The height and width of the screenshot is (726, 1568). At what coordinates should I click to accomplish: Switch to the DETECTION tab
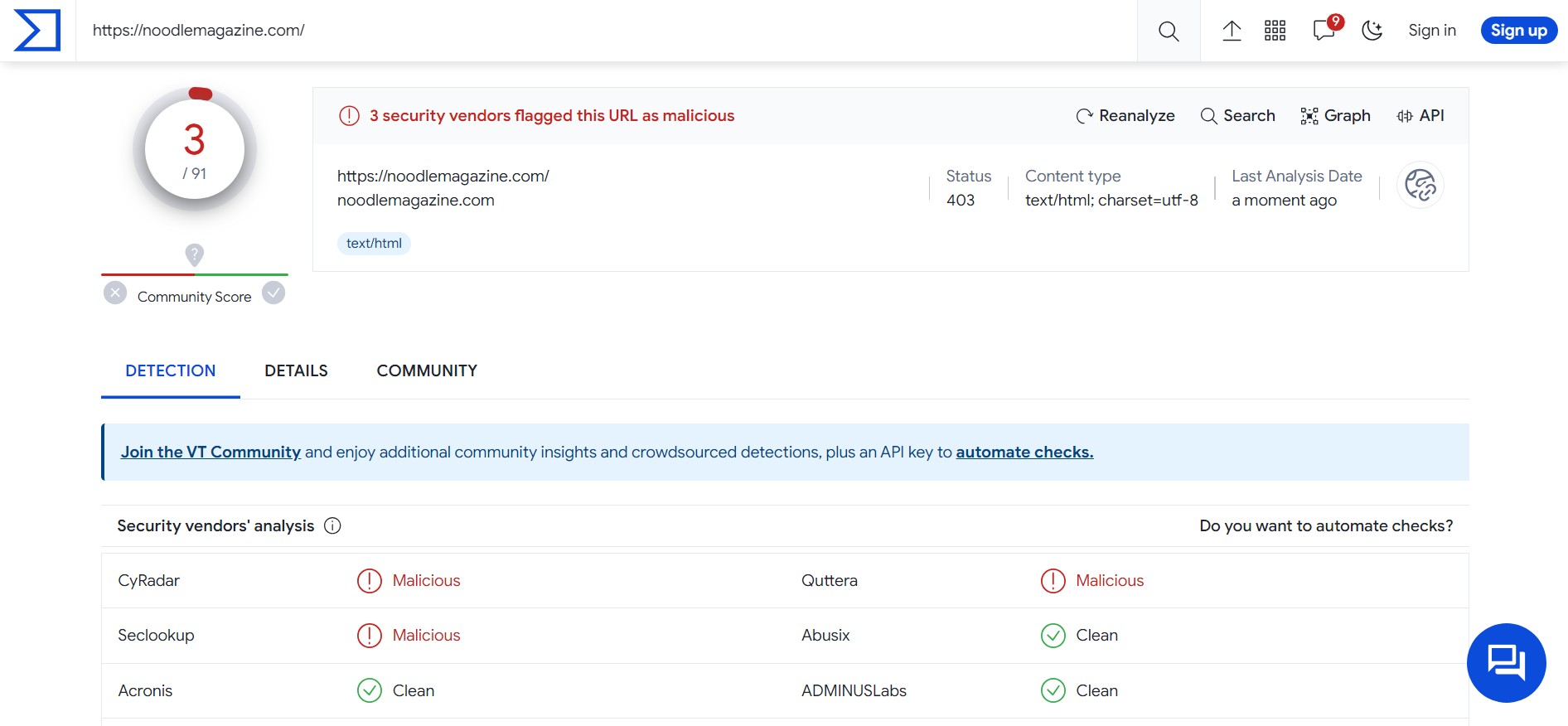pyautogui.click(x=171, y=371)
